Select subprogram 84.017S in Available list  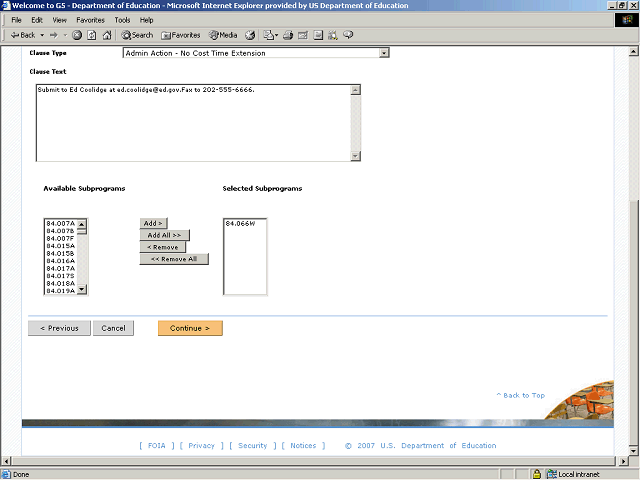pos(60,276)
